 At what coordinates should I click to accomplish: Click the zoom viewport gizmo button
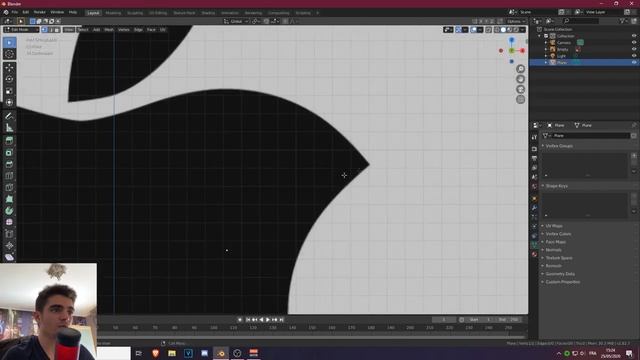pos(520,69)
